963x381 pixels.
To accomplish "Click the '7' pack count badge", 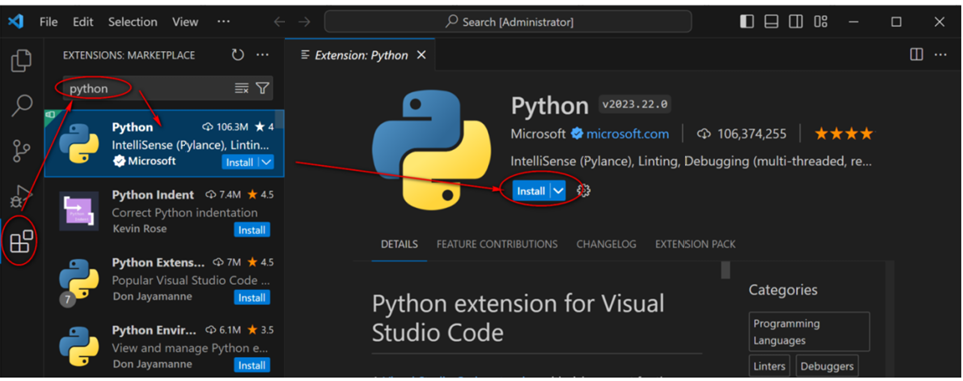I will pos(68,299).
